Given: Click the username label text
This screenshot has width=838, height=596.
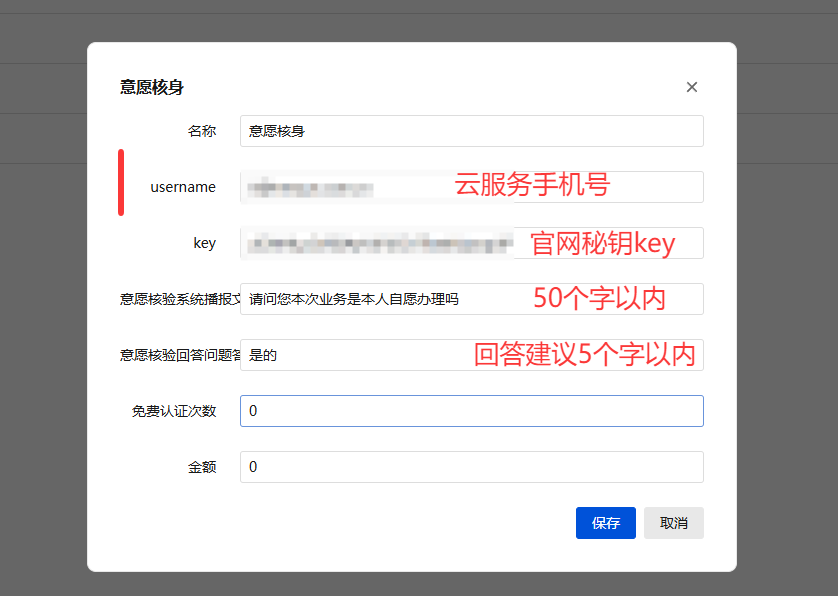Looking at the screenshot, I should click(183, 187).
